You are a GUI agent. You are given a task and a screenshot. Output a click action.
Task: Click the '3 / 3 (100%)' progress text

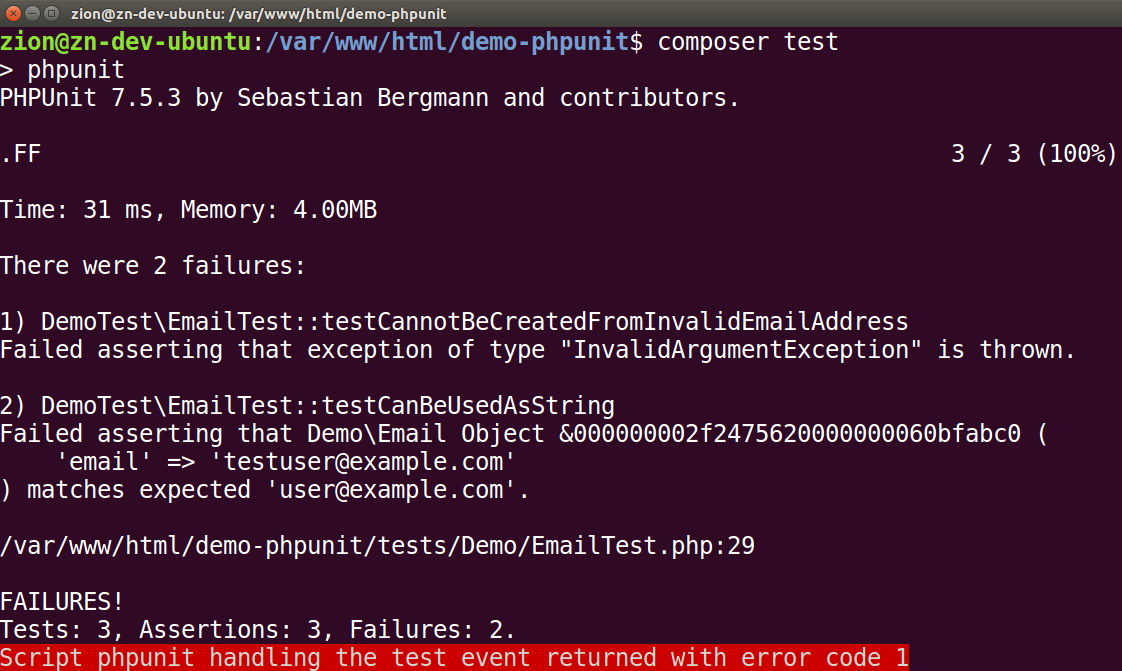1033,154
